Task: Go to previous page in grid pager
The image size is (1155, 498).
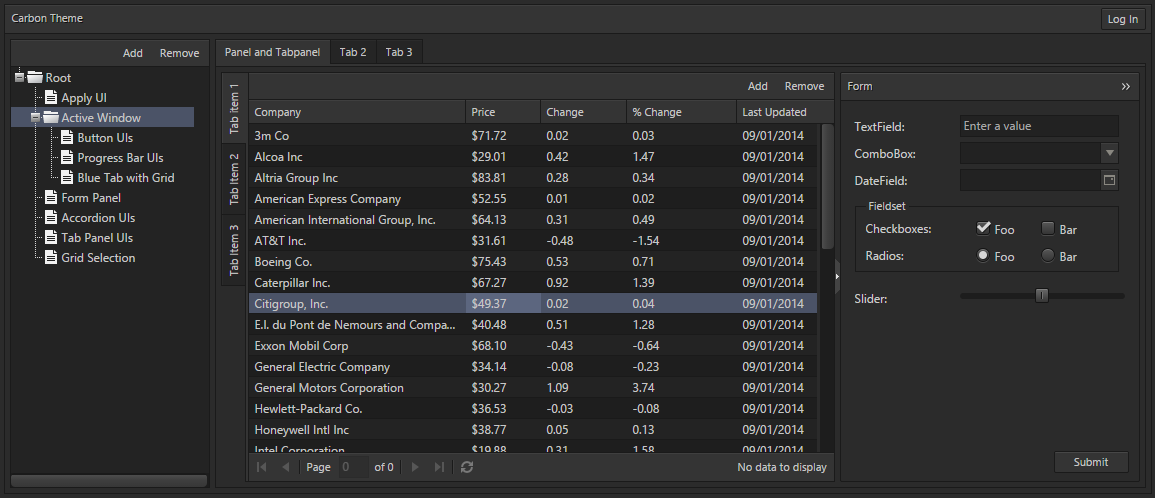Action: 286,466
